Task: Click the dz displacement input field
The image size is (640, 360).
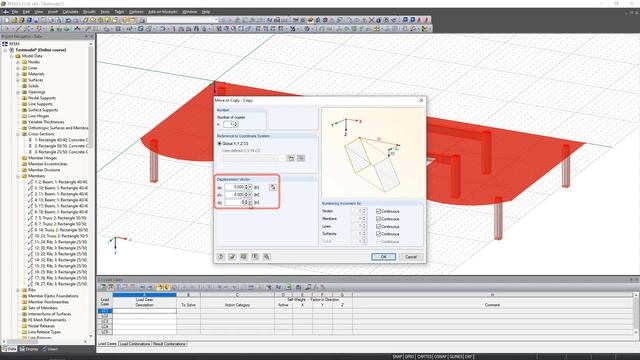Action: tap(236, 202)
